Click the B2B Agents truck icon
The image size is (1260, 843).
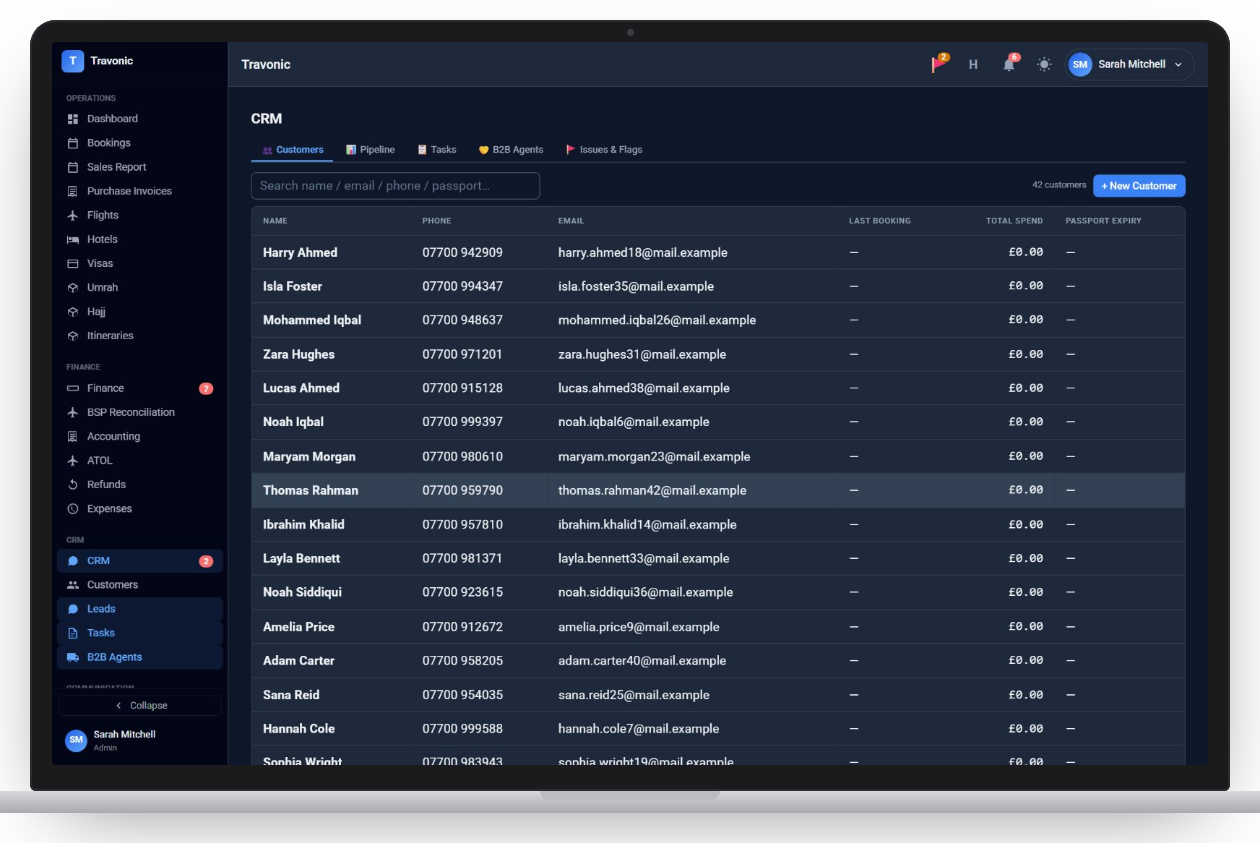coord(73,657)
